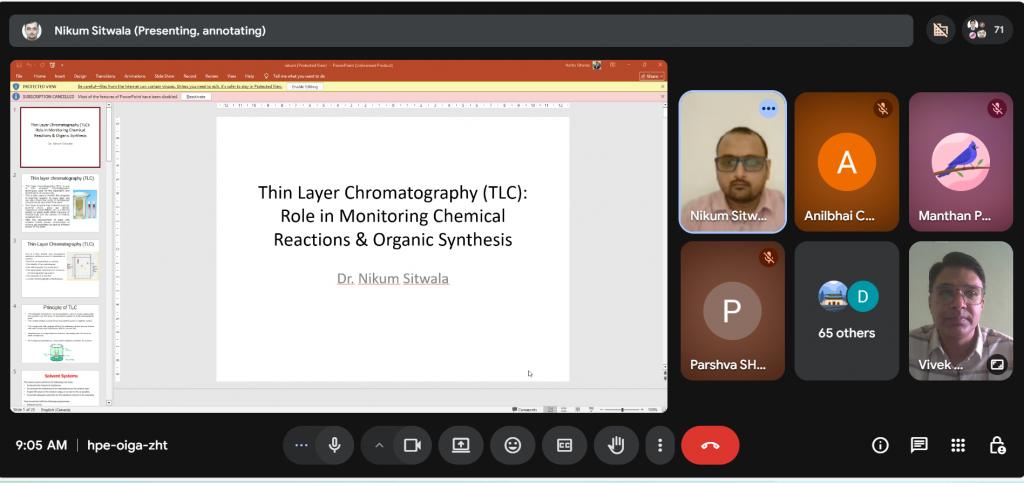Screen dimensions: 1024x483
Task: Open the Activities grid icon
Action: 957,445
